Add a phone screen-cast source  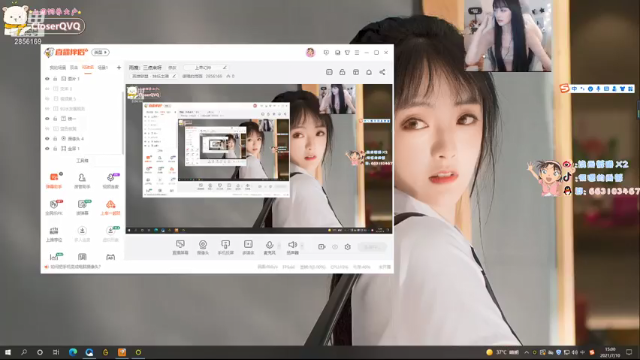[225, 247]
